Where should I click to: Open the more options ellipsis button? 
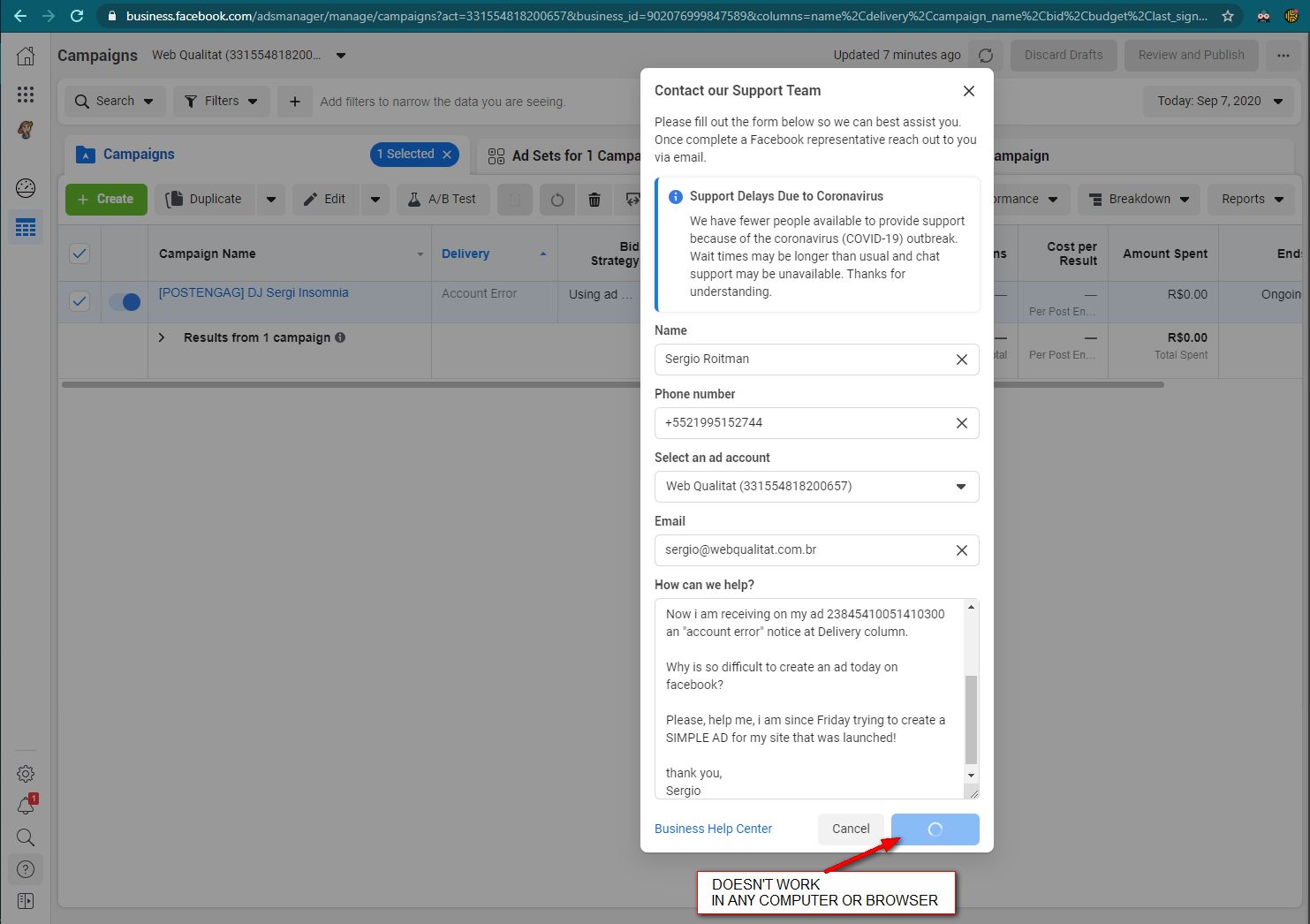(x=1283, y=55)
